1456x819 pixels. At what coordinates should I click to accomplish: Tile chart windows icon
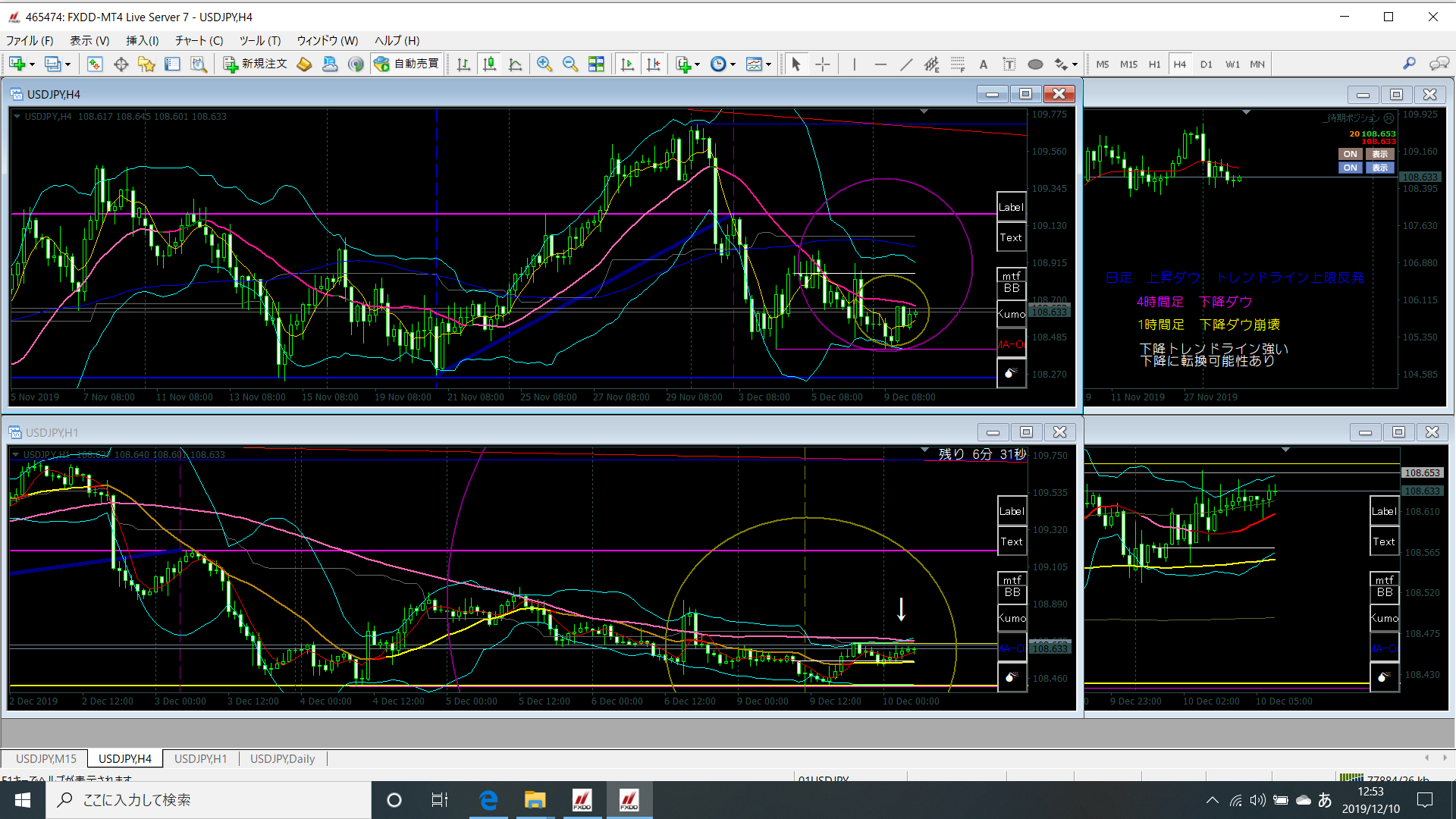[x=597, y=64]
